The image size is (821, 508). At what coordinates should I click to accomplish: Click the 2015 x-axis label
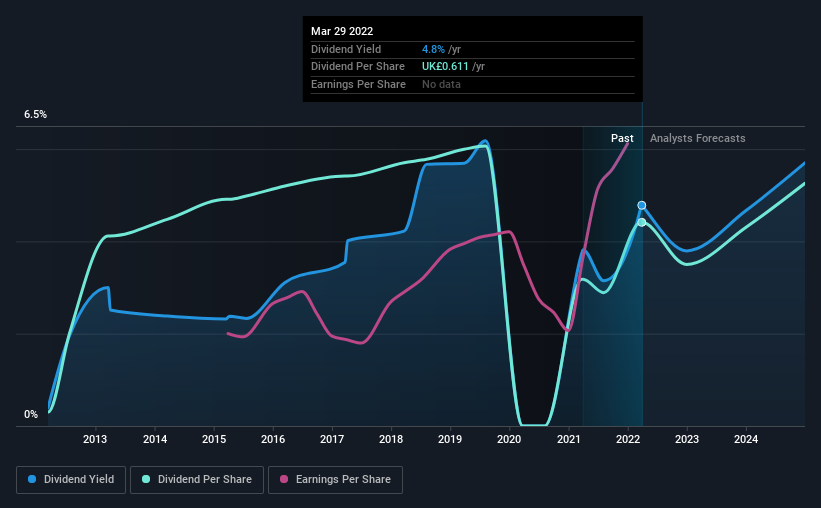coord(214,439)
